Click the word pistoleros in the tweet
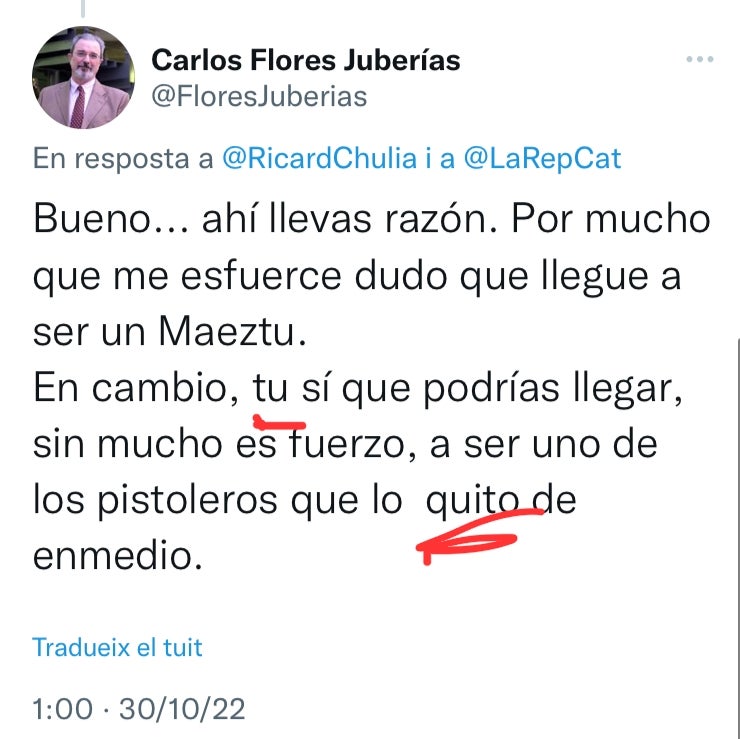The height and width of the screenshot is (739, 740). (187, 501)
